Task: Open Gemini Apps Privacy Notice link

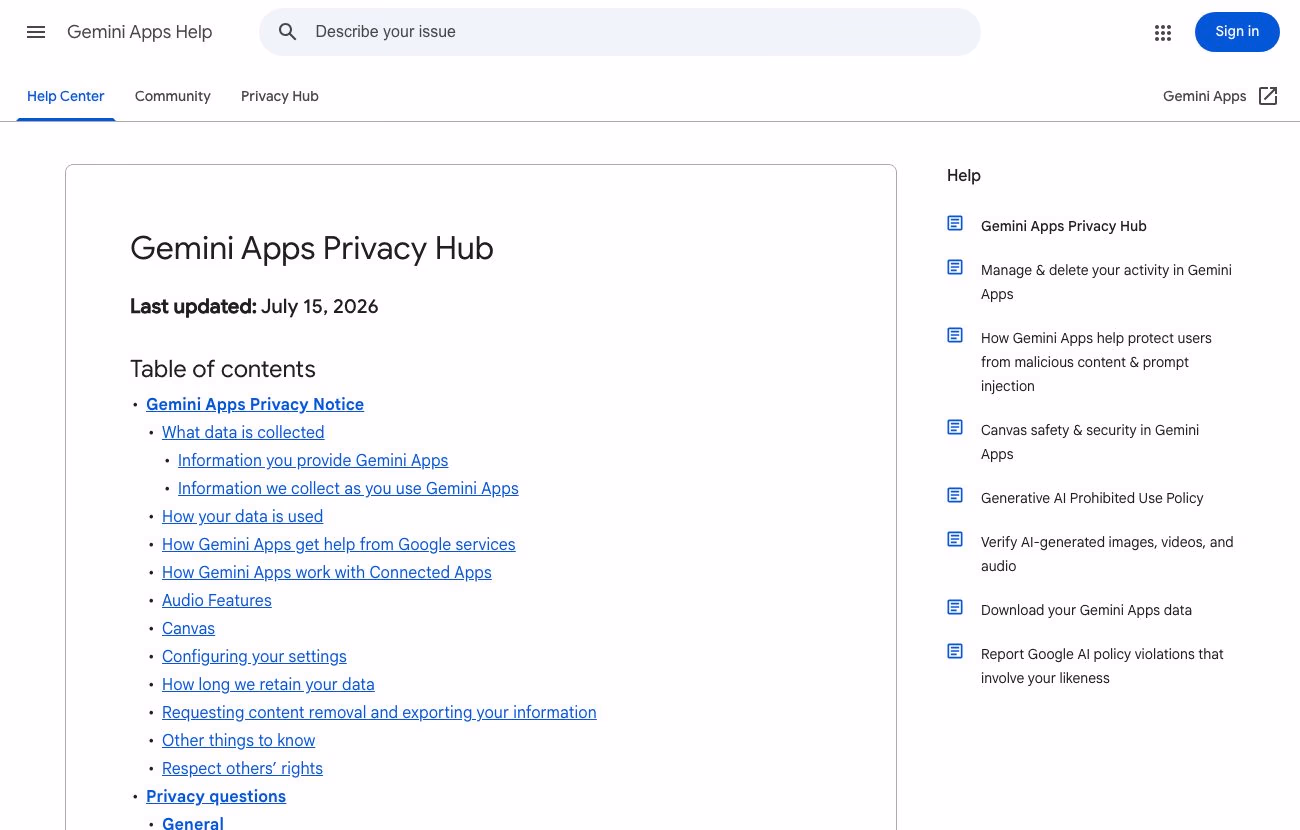Action: (x=255, y=404)
